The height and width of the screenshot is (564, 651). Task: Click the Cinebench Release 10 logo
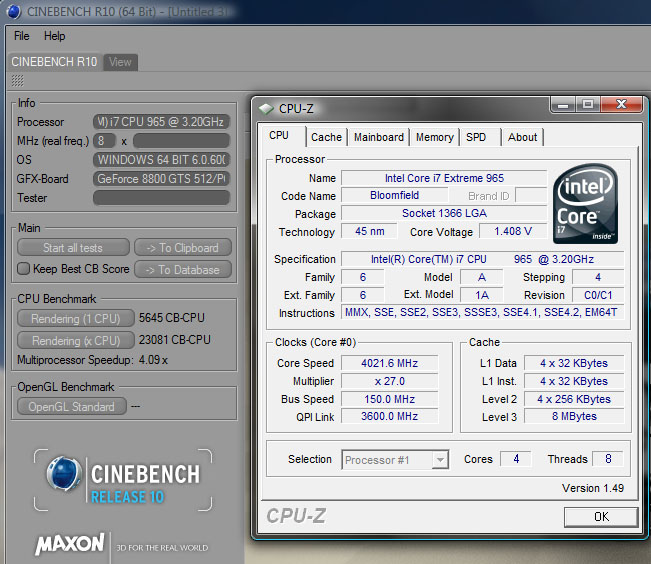pos(123,480)
